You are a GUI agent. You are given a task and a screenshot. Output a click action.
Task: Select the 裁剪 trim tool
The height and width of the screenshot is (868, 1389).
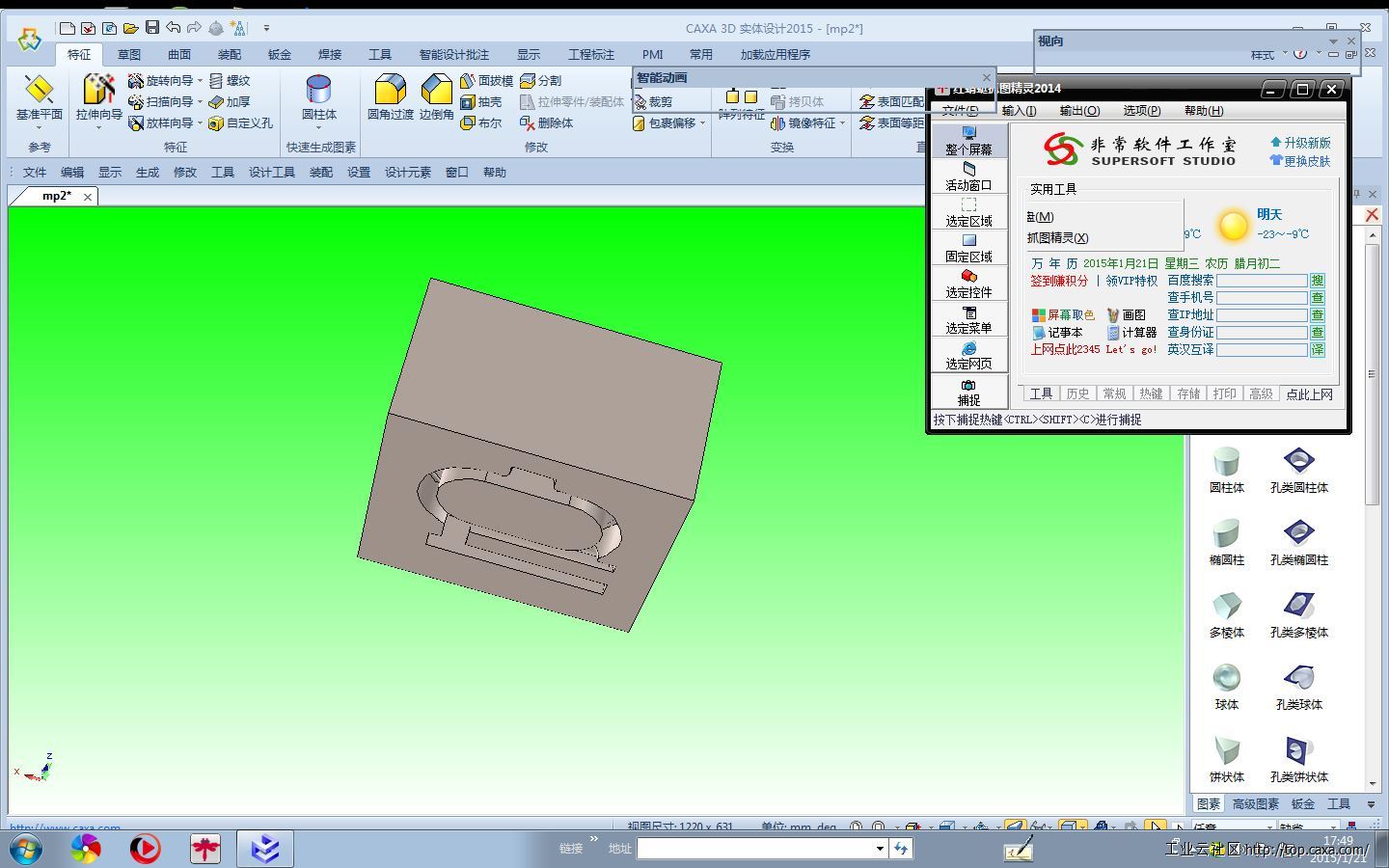click(x=653, y=102)
